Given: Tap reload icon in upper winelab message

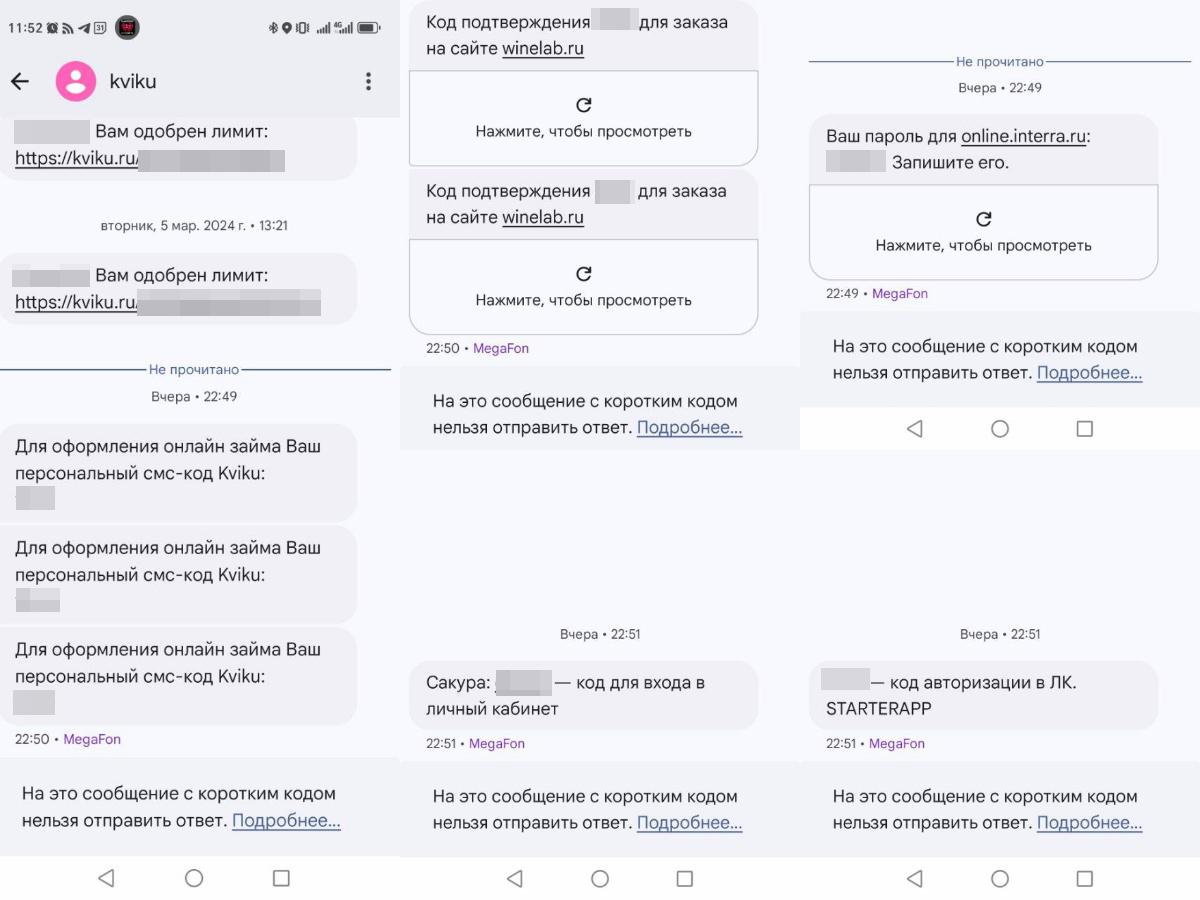Looking at the screenshot, I should click(x=584, y=105).
